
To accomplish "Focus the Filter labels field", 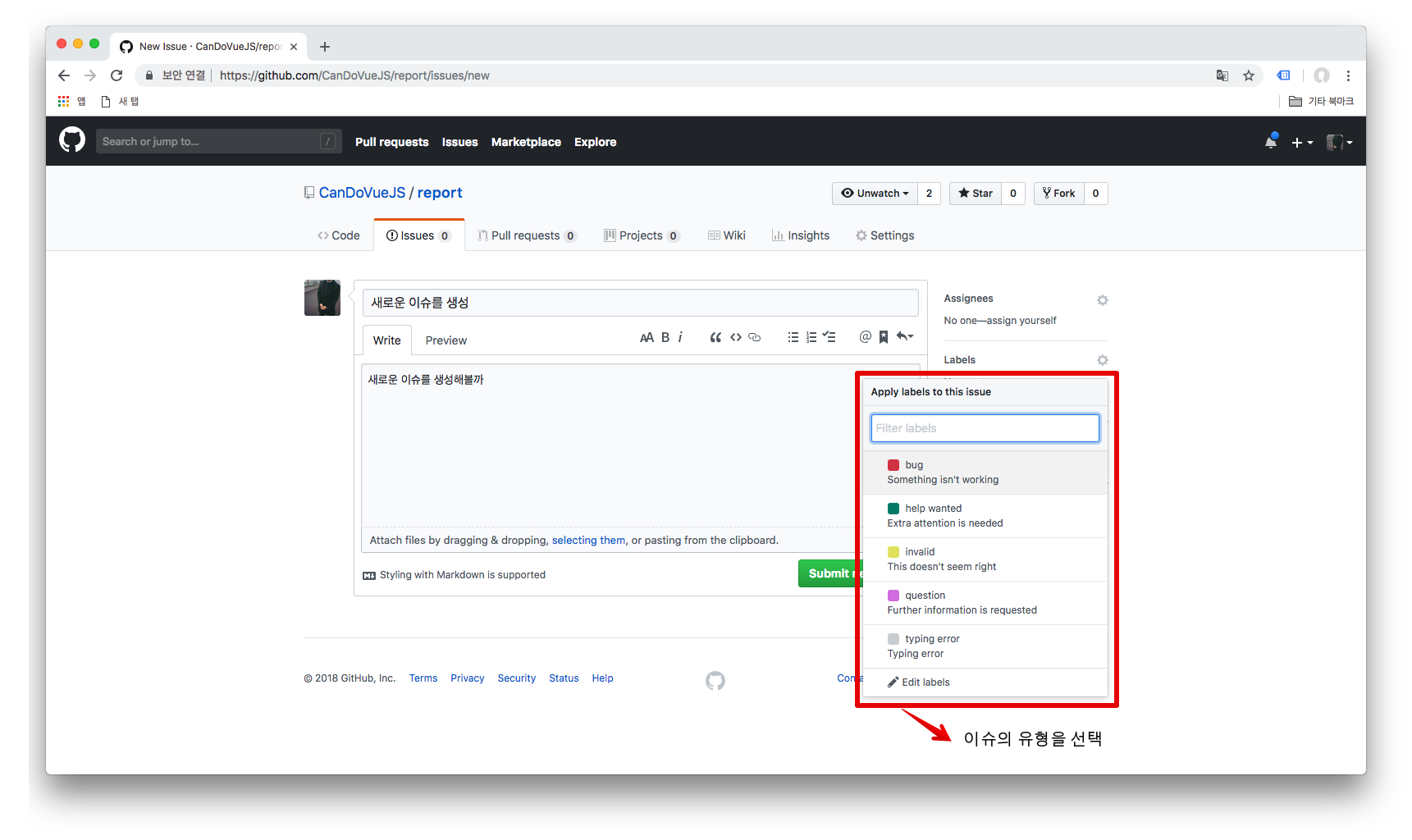I will 985,428.
